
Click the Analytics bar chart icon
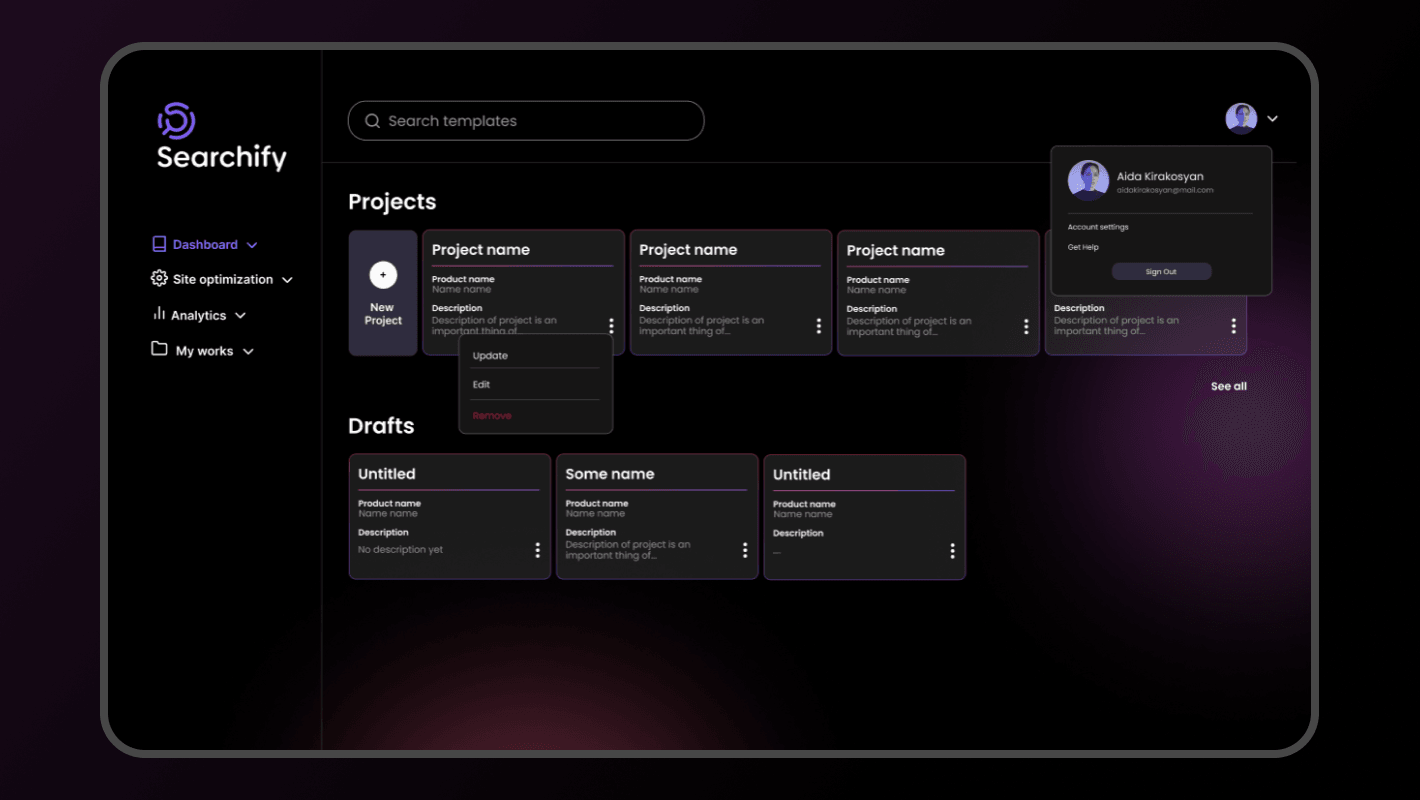[159, 314]
